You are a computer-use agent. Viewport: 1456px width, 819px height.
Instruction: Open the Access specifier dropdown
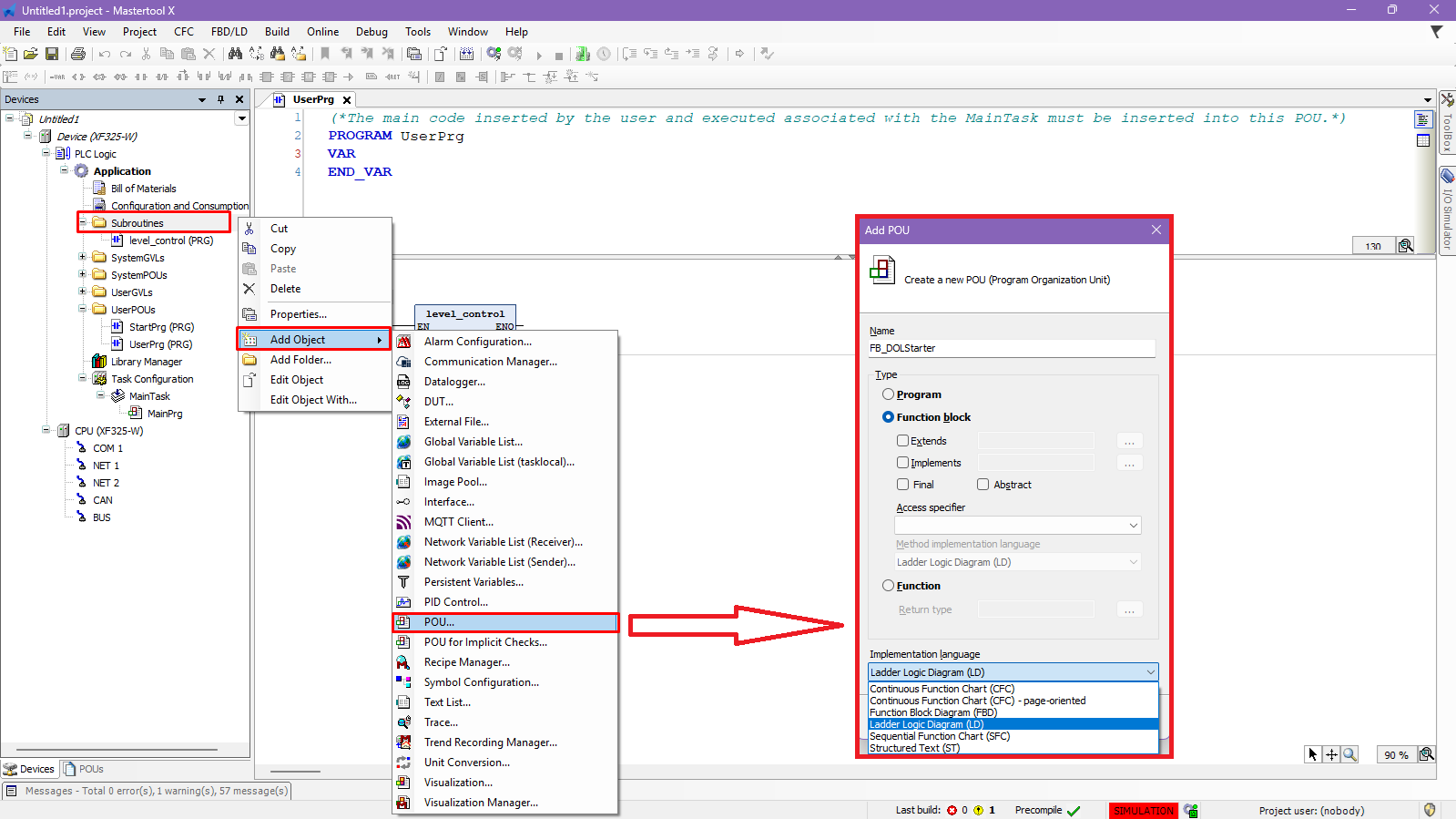tap(1017, 526)
